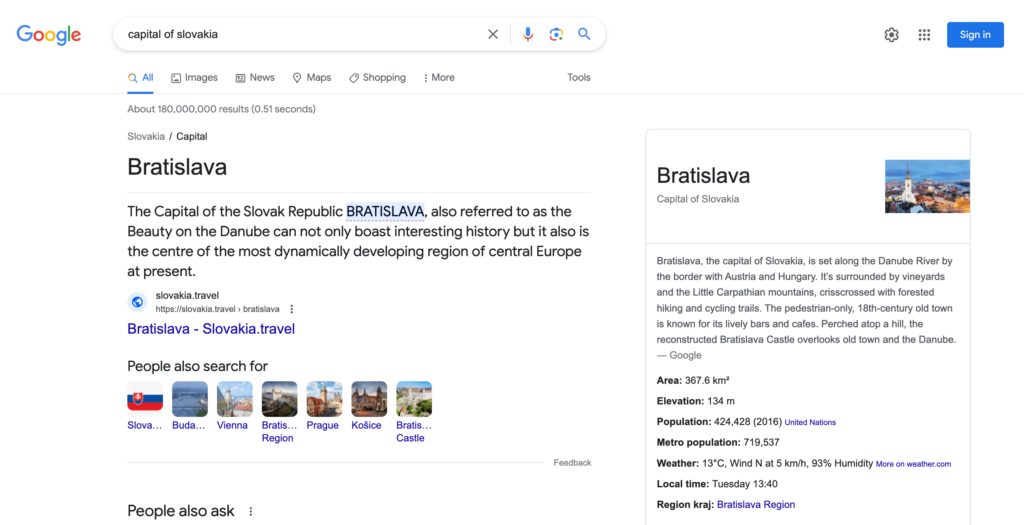Viewport: 1024px width, 525px height.
Task: Open the Tools button
Action: point(579,77)
